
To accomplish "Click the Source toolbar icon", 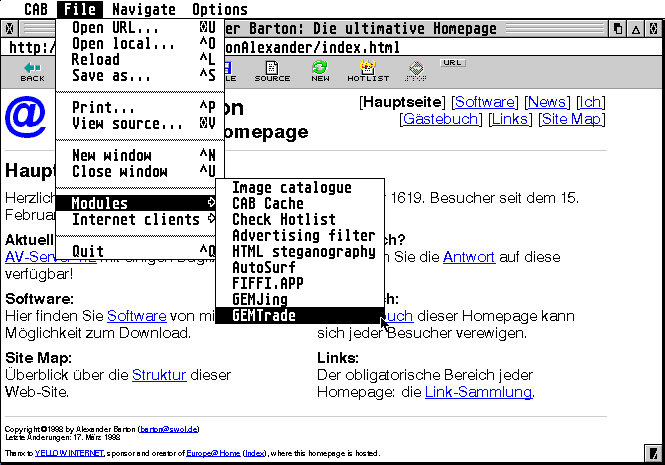I will (272, 71).
